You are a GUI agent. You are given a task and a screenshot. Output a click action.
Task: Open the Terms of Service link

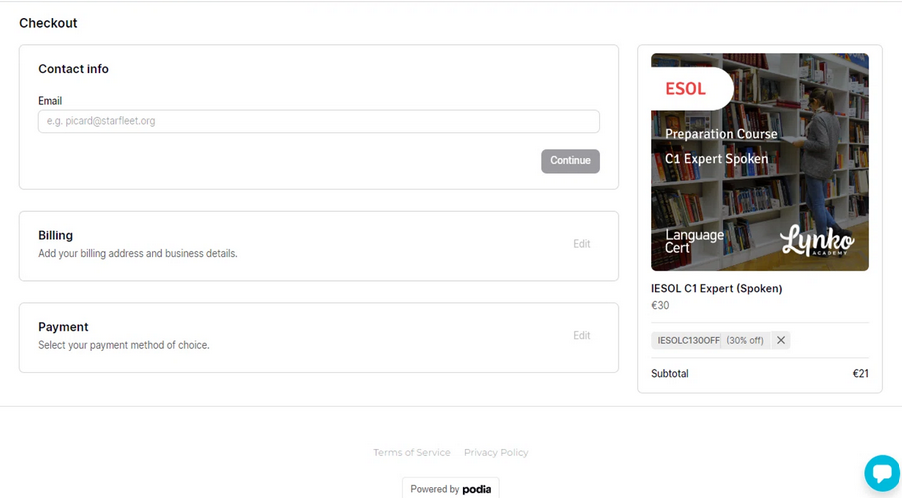click(412, 453)
